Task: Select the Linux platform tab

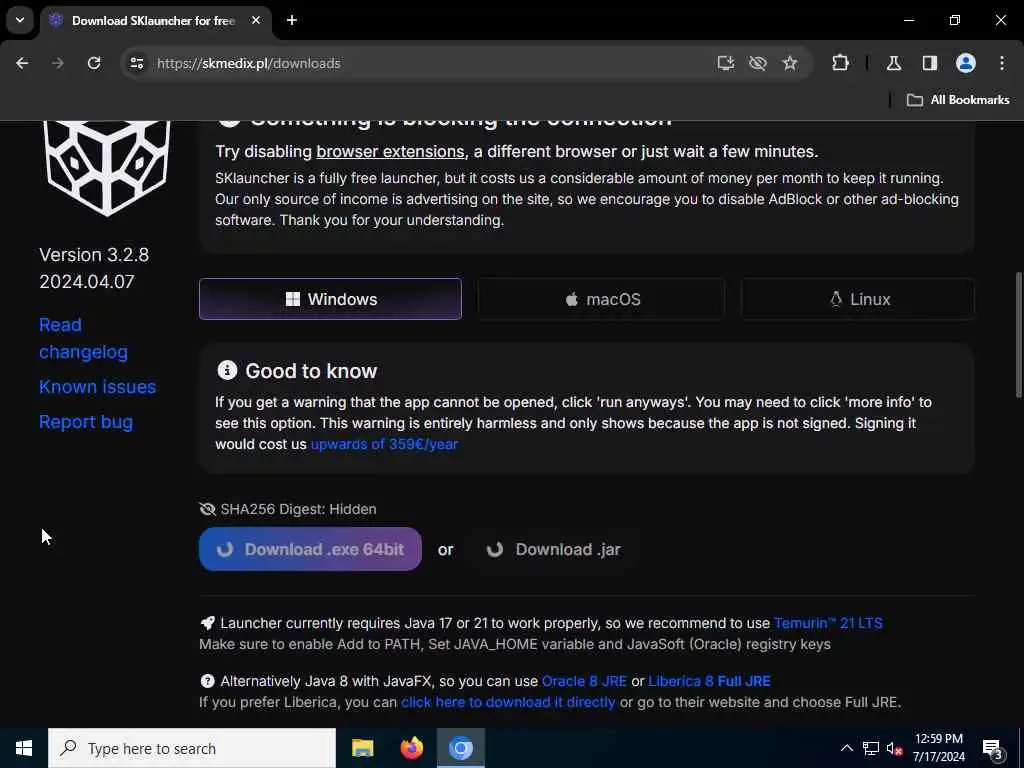Action: (x=858, y=299)
